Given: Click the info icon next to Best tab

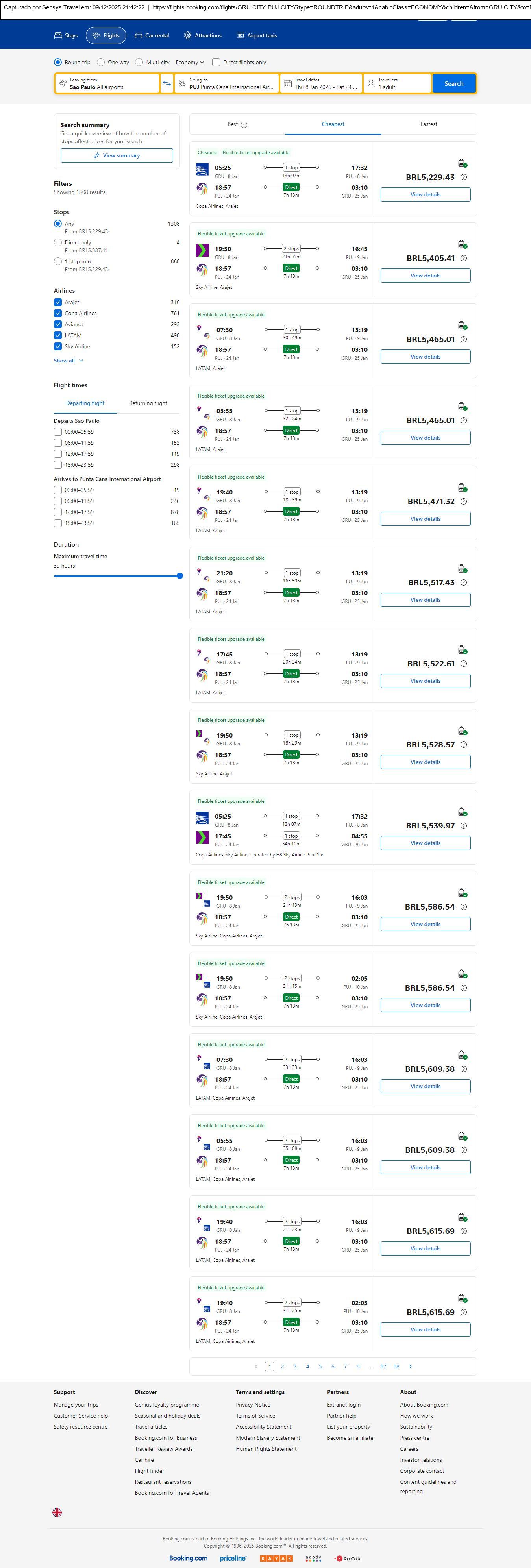Looking at the screenshot, I should click(244, 125).
